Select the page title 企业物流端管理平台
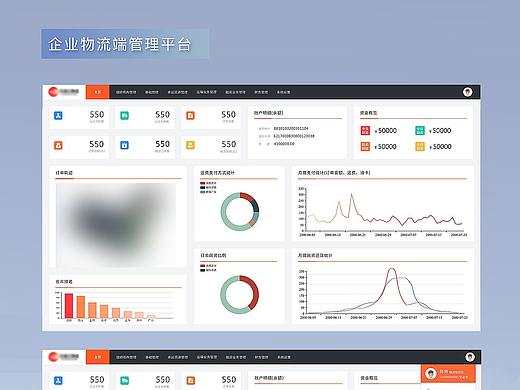 click(120, 44)
